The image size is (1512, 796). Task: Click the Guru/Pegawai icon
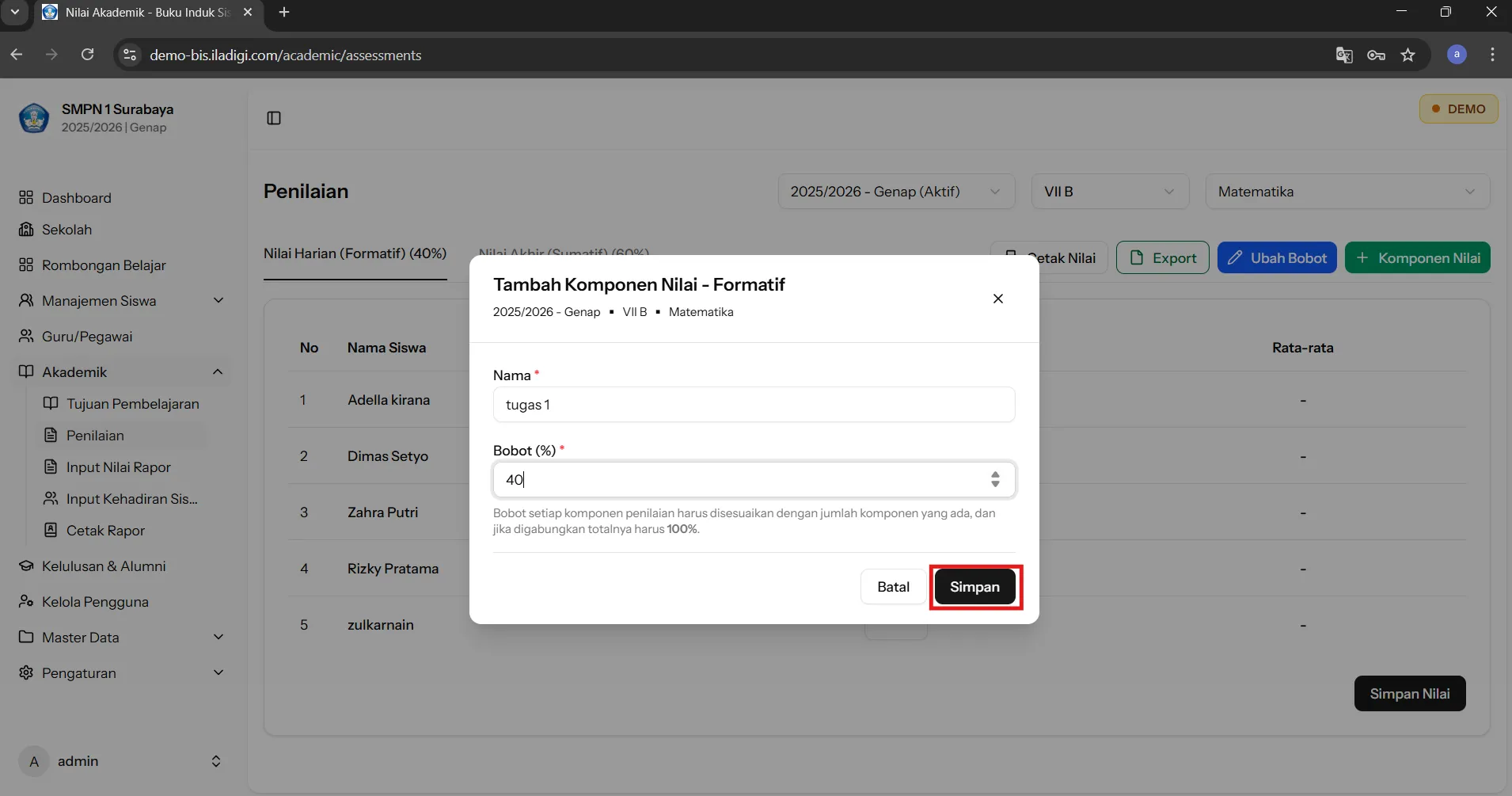pyautogui.click(x=26, y=337)
